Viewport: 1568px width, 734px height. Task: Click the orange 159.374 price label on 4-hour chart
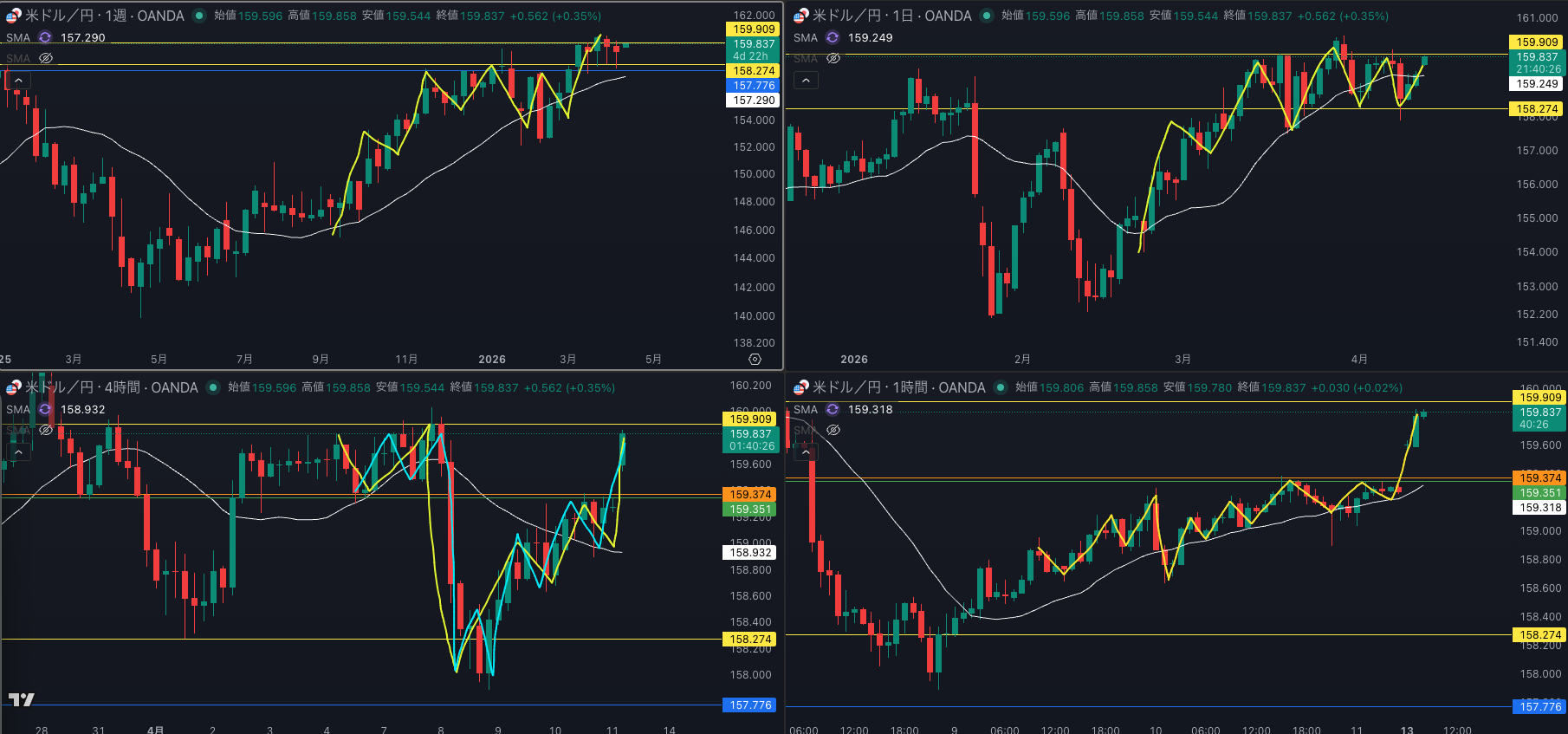pyautogui.click(x=749, y=495)
